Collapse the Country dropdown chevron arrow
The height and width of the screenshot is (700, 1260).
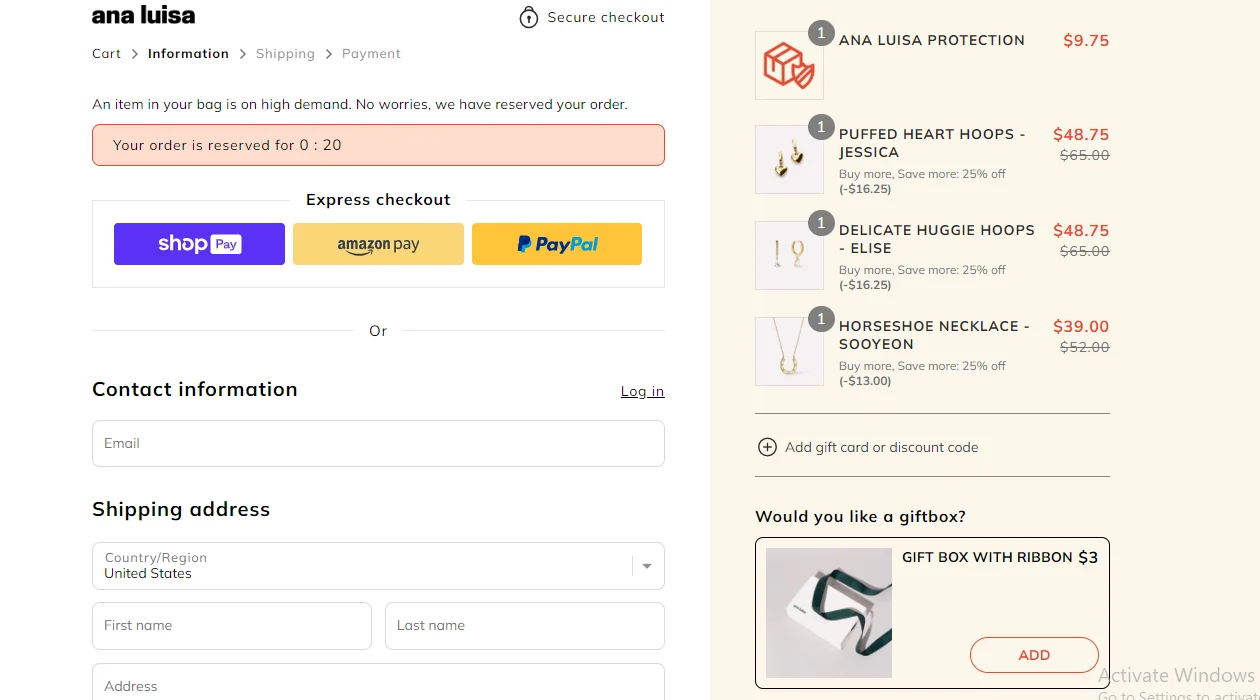[x=646, y=566]
